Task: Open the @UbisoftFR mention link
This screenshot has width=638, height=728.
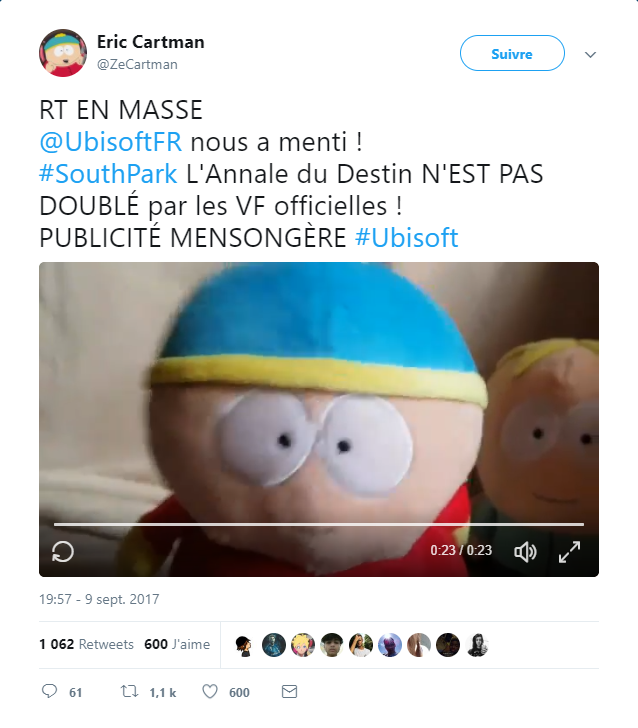Action: [x=111, y=142]
